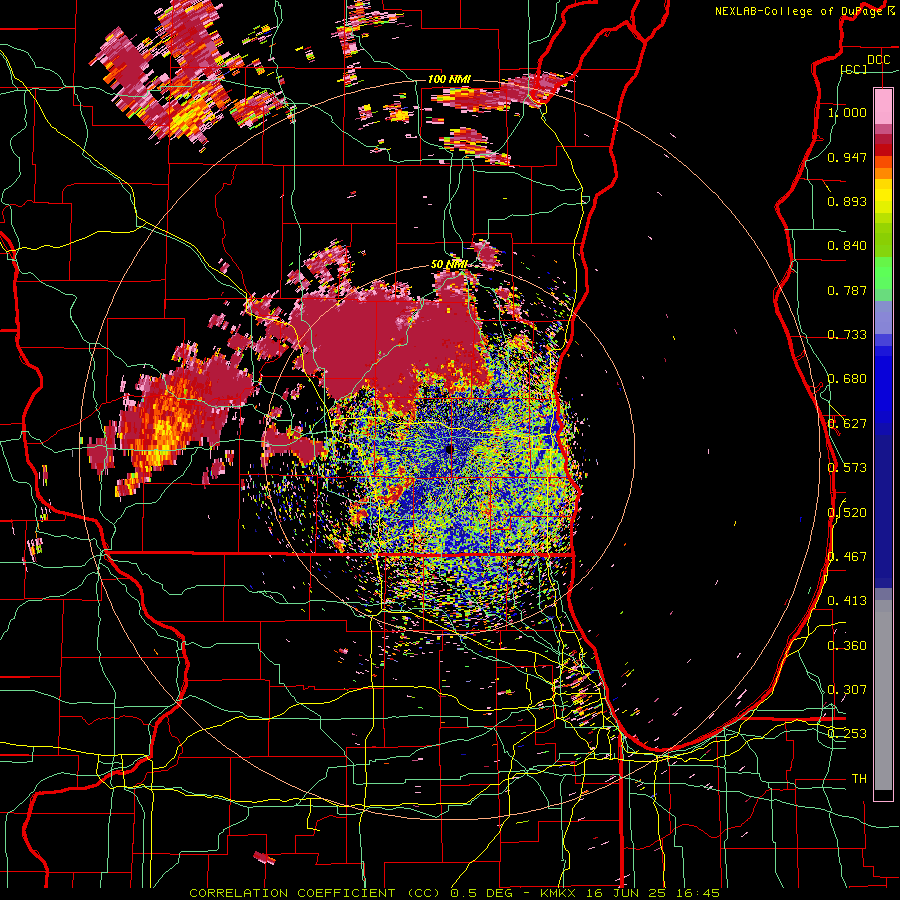Select the 0.573 scale value
This screenshot has height=900, width=900.
point(847,468)
